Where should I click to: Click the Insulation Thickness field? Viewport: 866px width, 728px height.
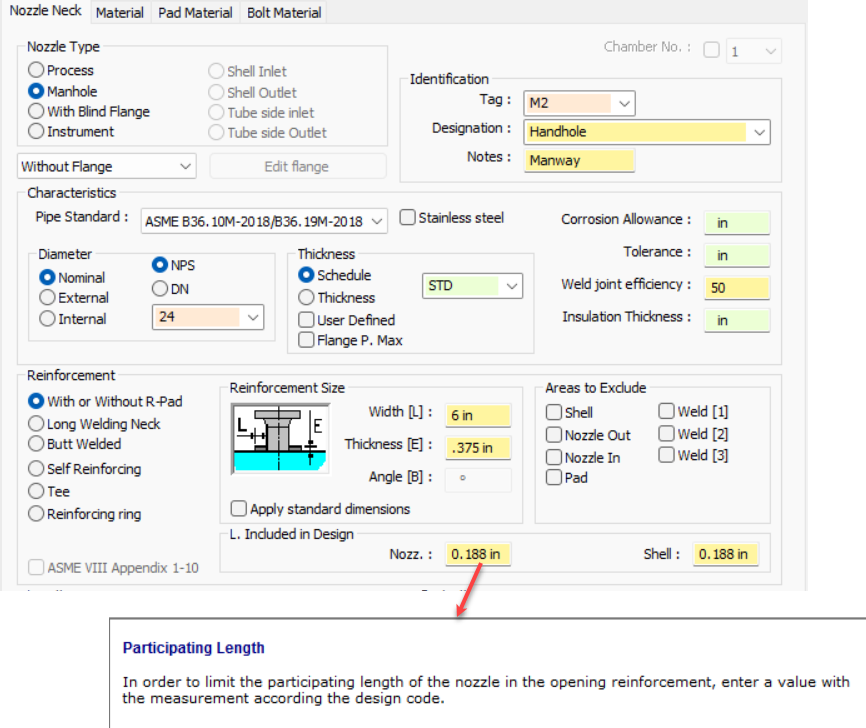[737, 320]
